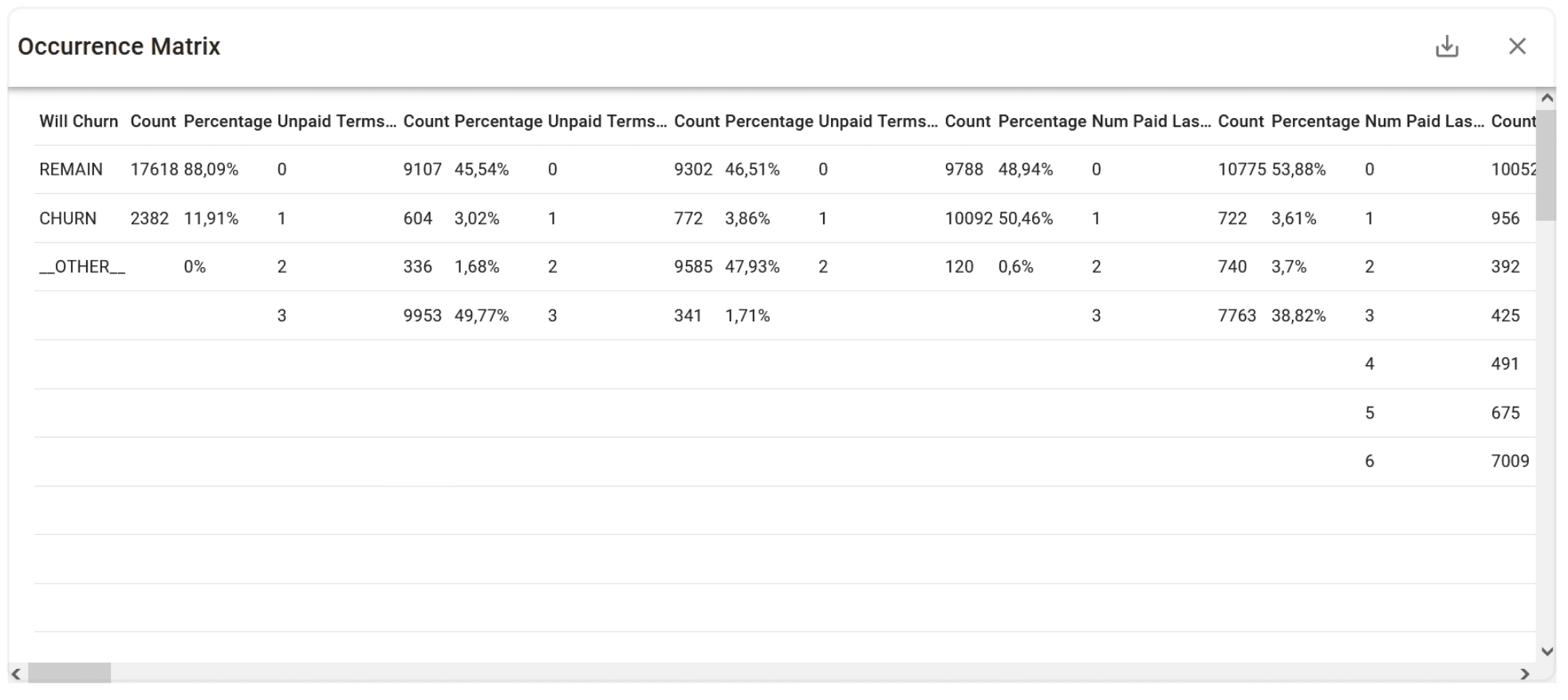Click the 50,46% percentage cell
The height and width of the screenshot is (700, 1568).
click(x=1026, y=218)
